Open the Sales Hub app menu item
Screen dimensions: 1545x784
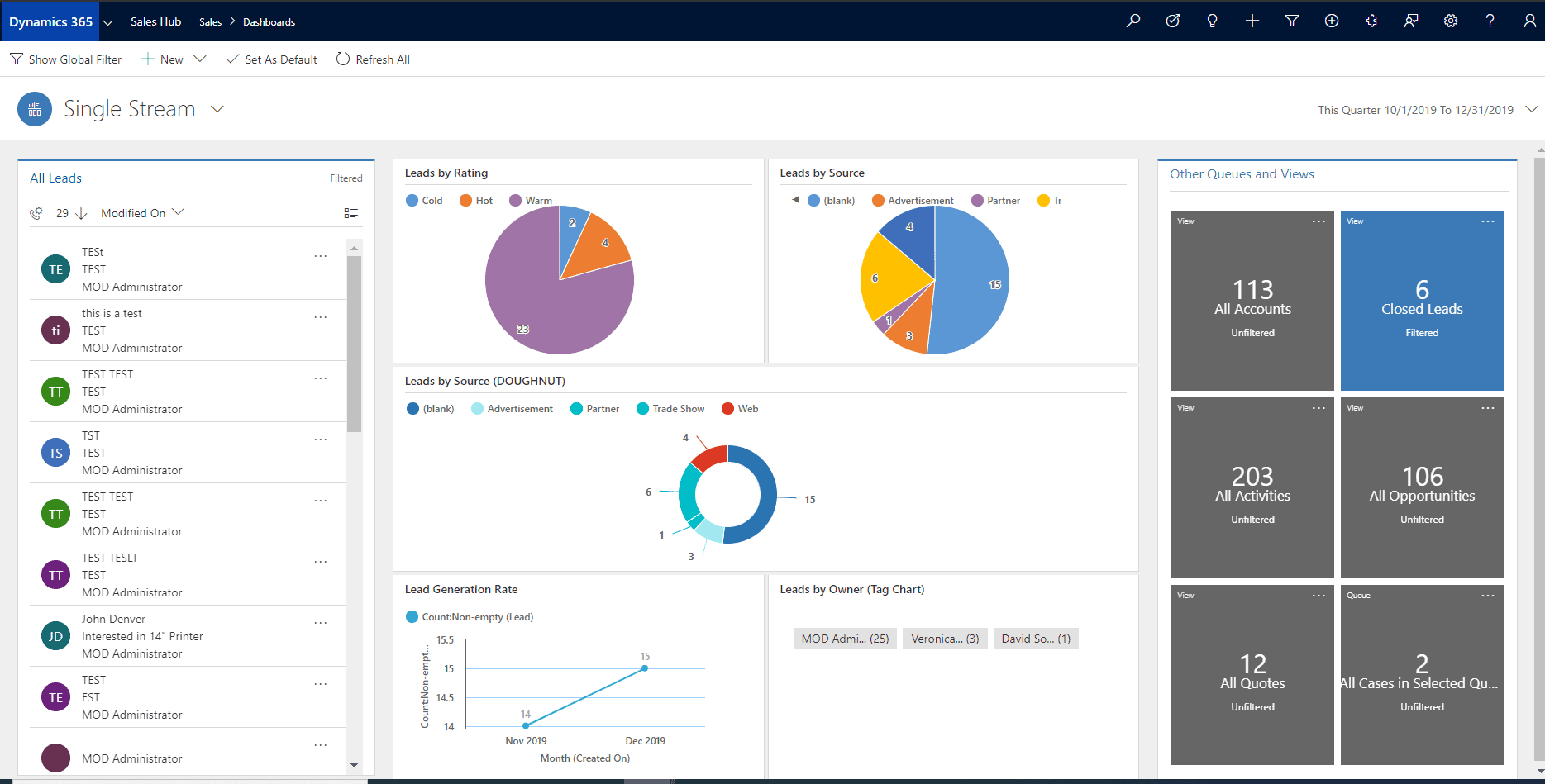click(x=155, y=21)
